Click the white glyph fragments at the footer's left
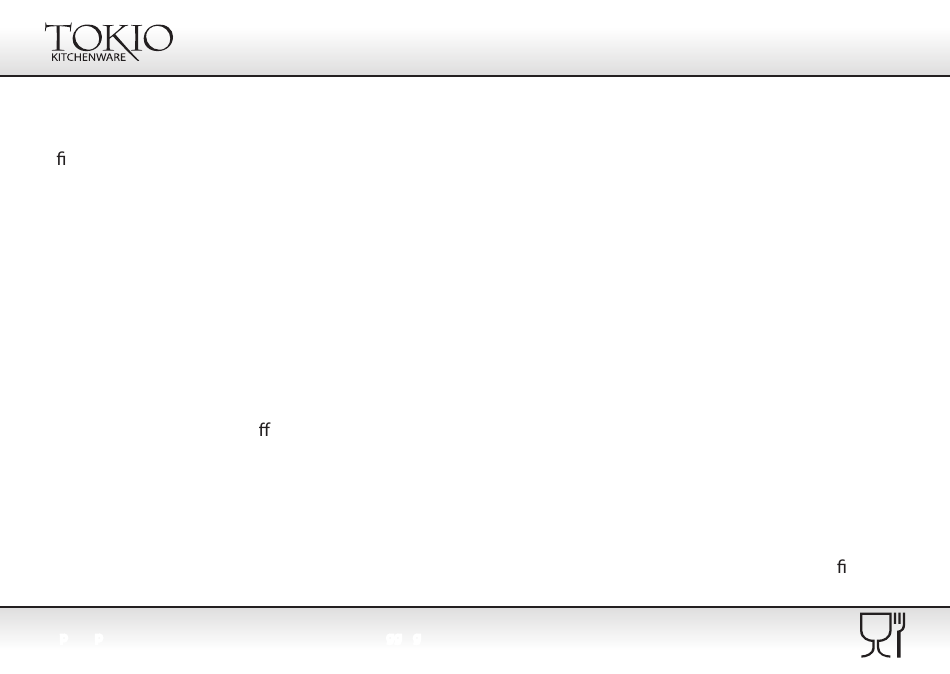The image size is (950, 674). (82, 639)
